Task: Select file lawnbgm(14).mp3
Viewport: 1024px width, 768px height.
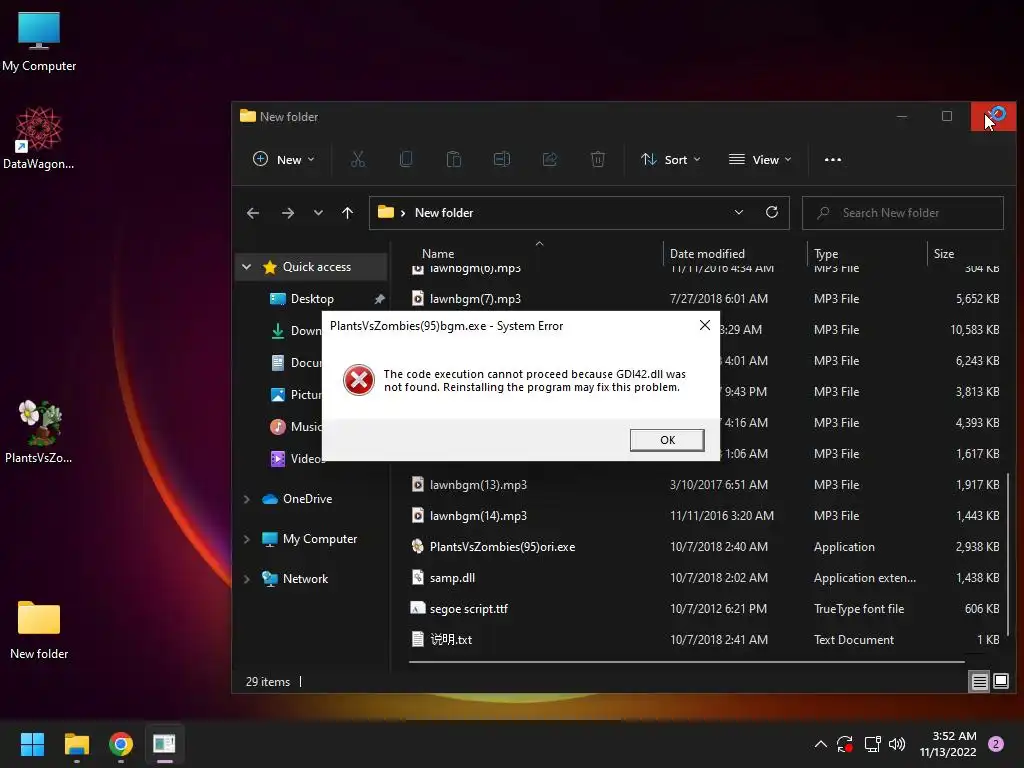Action: coord(478,515)
